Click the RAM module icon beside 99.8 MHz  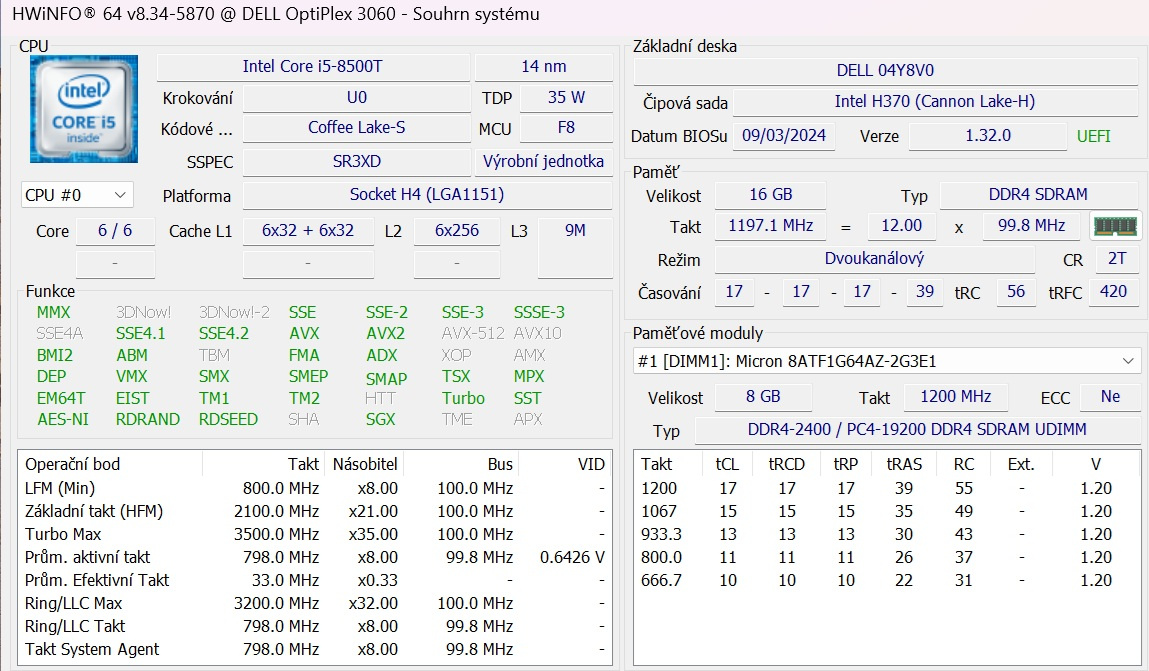point(1113,227)
